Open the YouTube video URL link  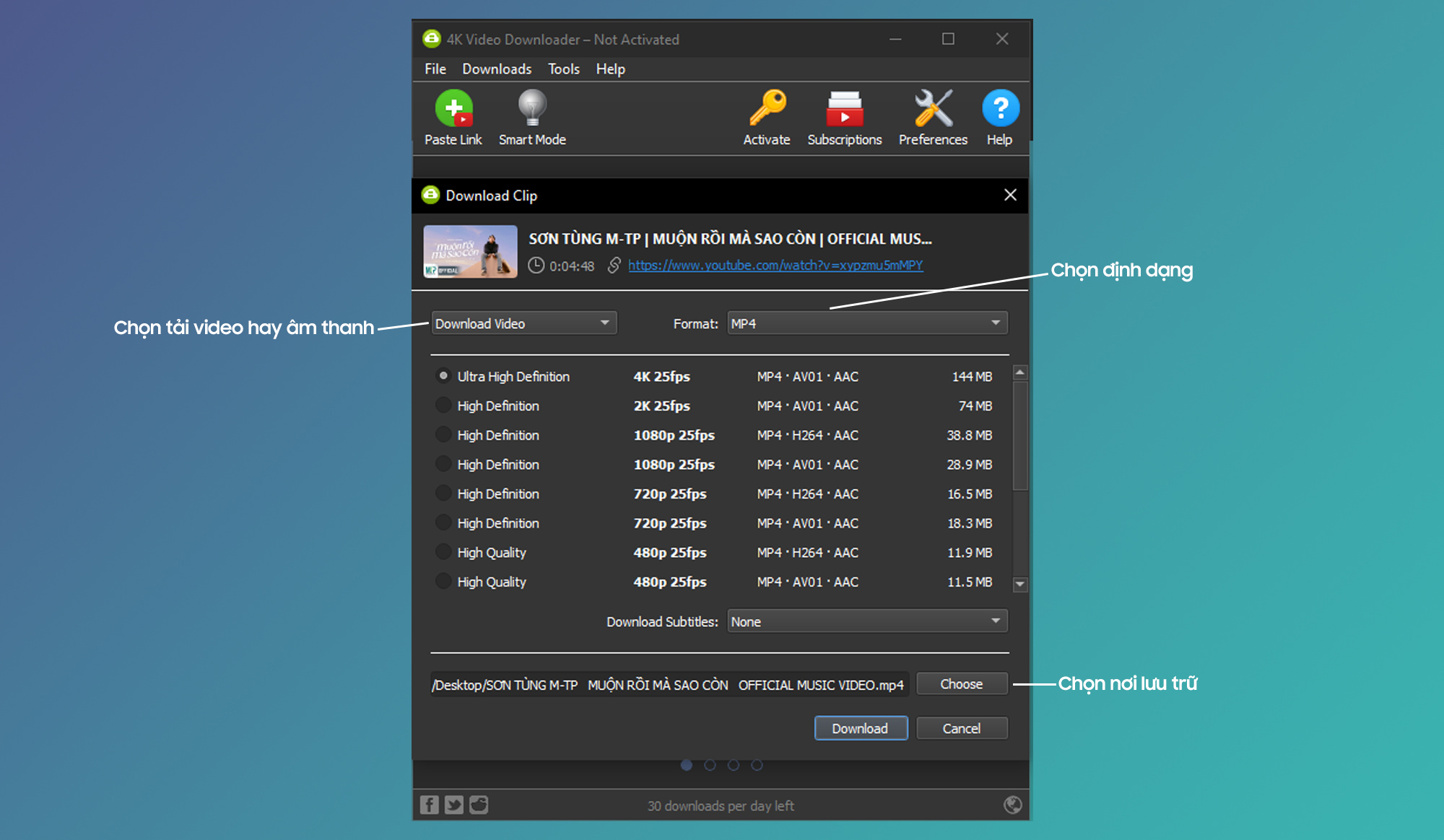pyautogui.click(x=775, y=266)
